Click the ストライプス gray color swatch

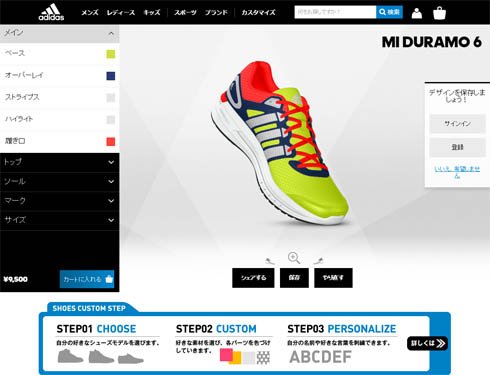point(111,98)
